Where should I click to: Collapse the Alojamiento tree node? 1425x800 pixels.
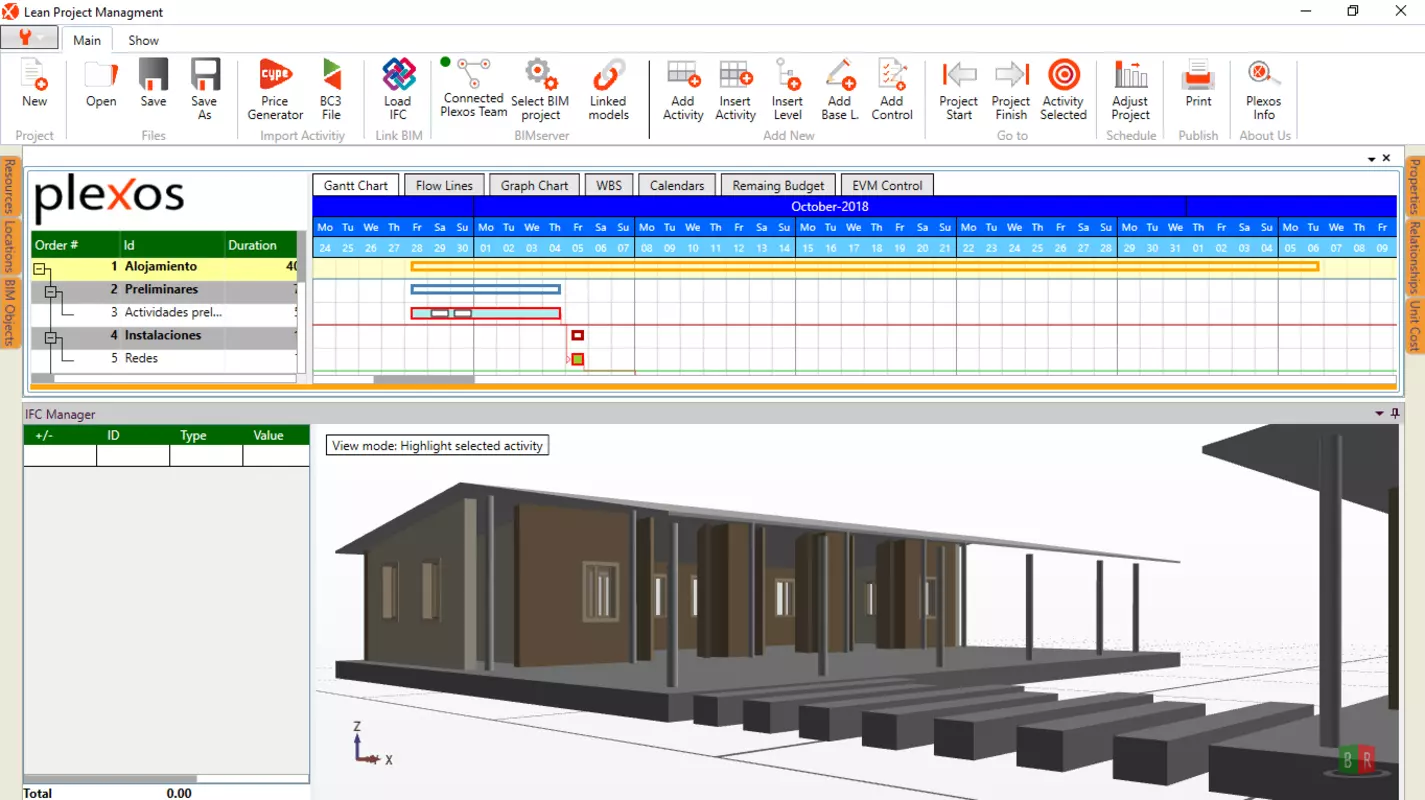tap(41, 268)
